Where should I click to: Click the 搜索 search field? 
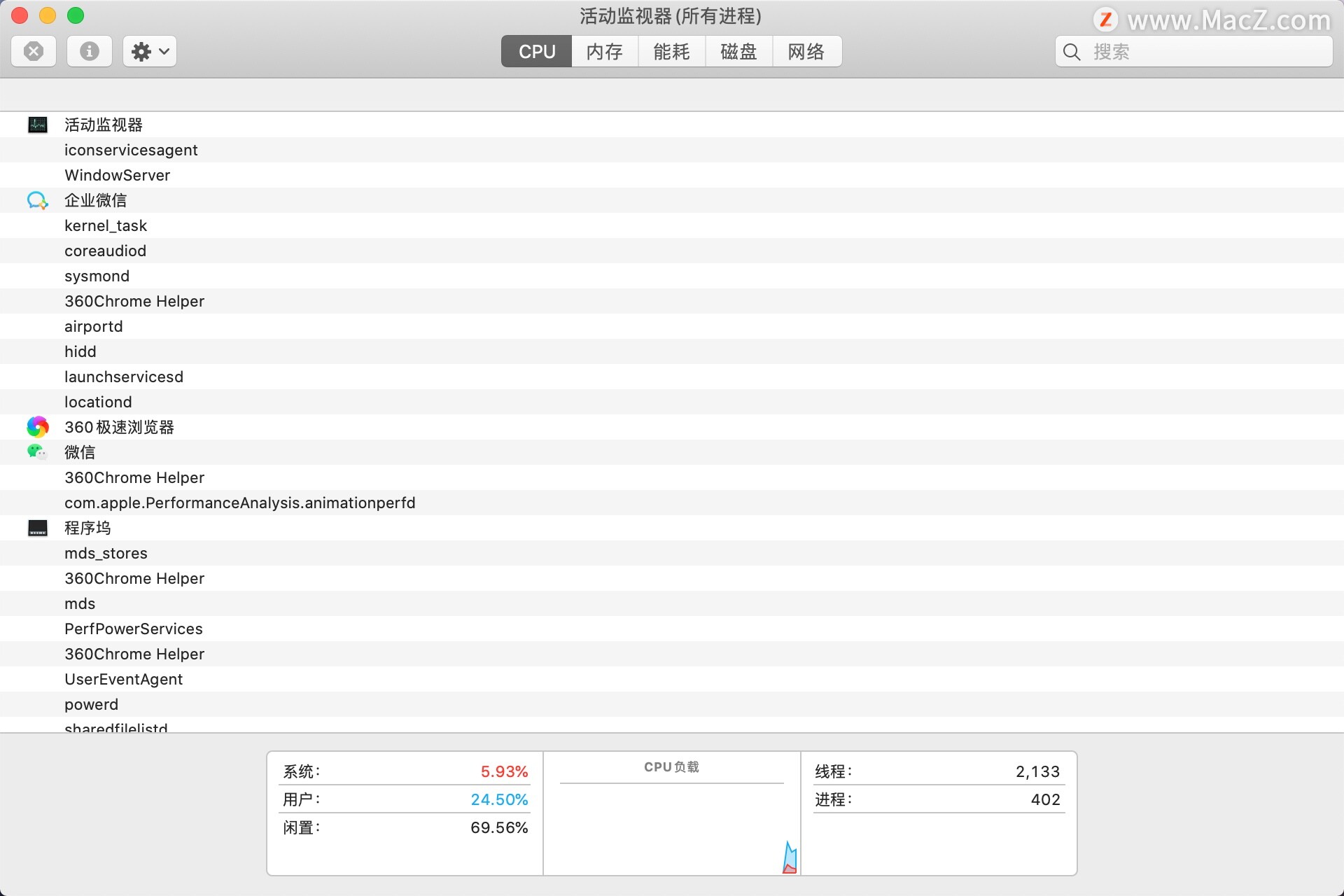click(x=1194, y=51)
